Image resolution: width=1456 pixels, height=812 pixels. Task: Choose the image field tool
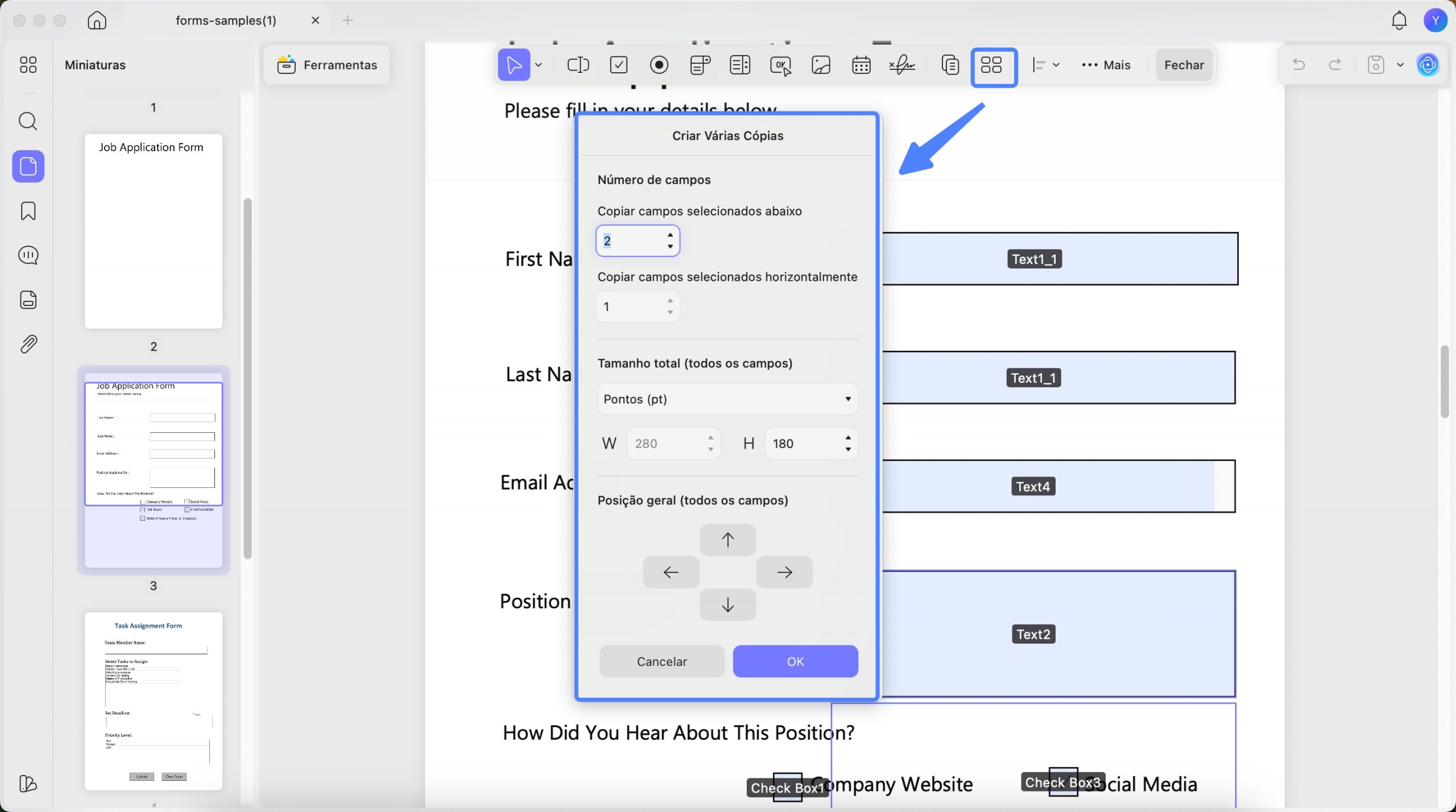pyautogui.click(x=821, y=65)
